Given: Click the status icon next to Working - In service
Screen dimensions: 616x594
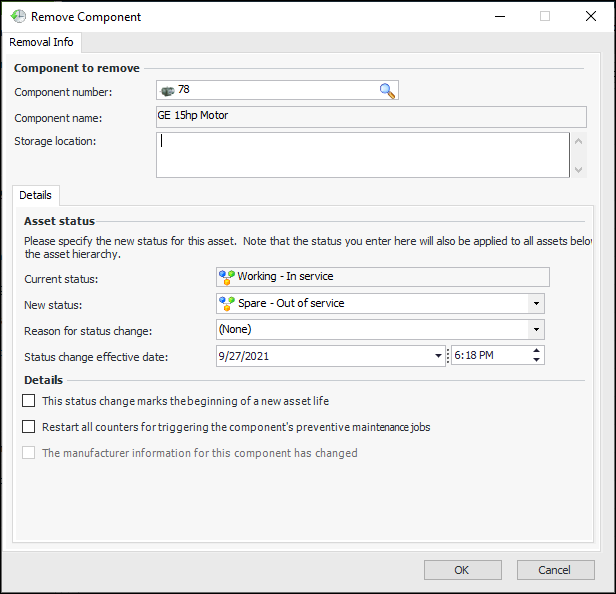Looking at the screenshot, I should (227, 277).
